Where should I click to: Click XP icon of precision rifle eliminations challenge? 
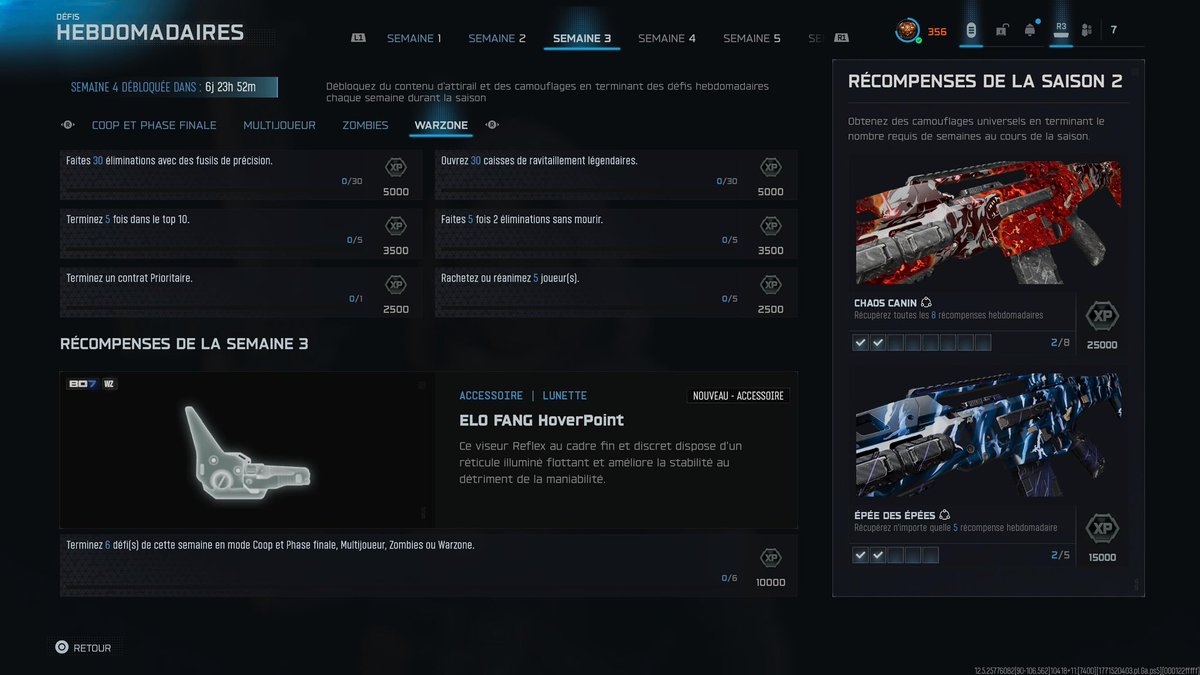[x=396, y=167]
